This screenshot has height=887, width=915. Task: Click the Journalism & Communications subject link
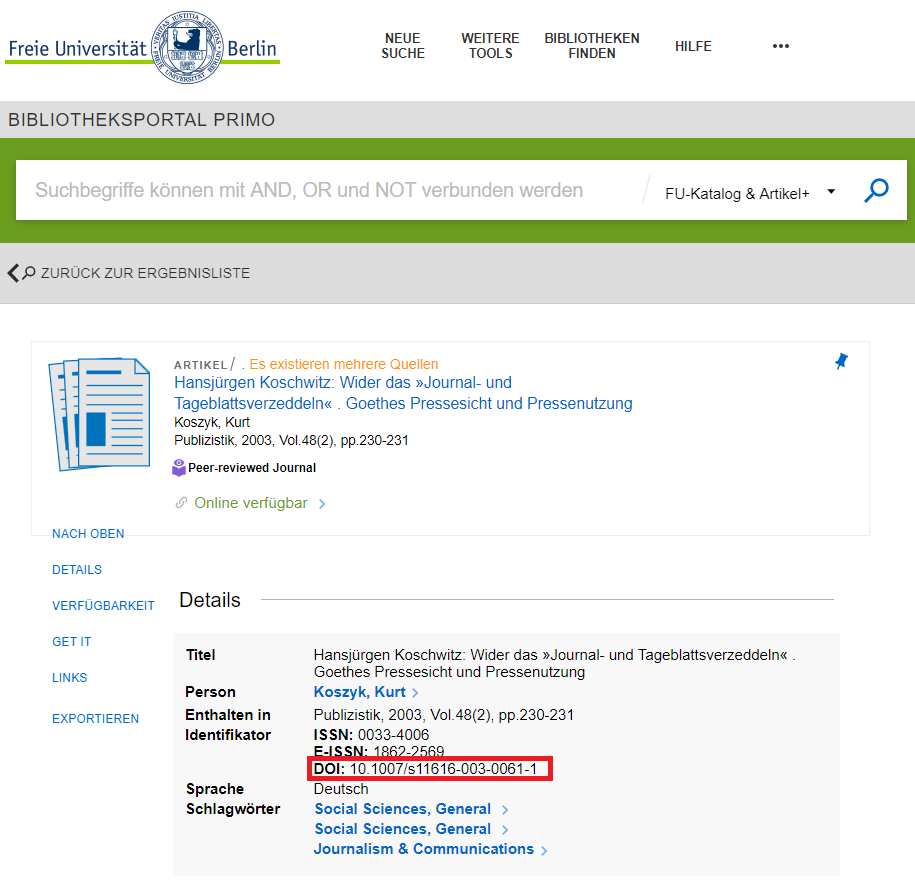424,849
